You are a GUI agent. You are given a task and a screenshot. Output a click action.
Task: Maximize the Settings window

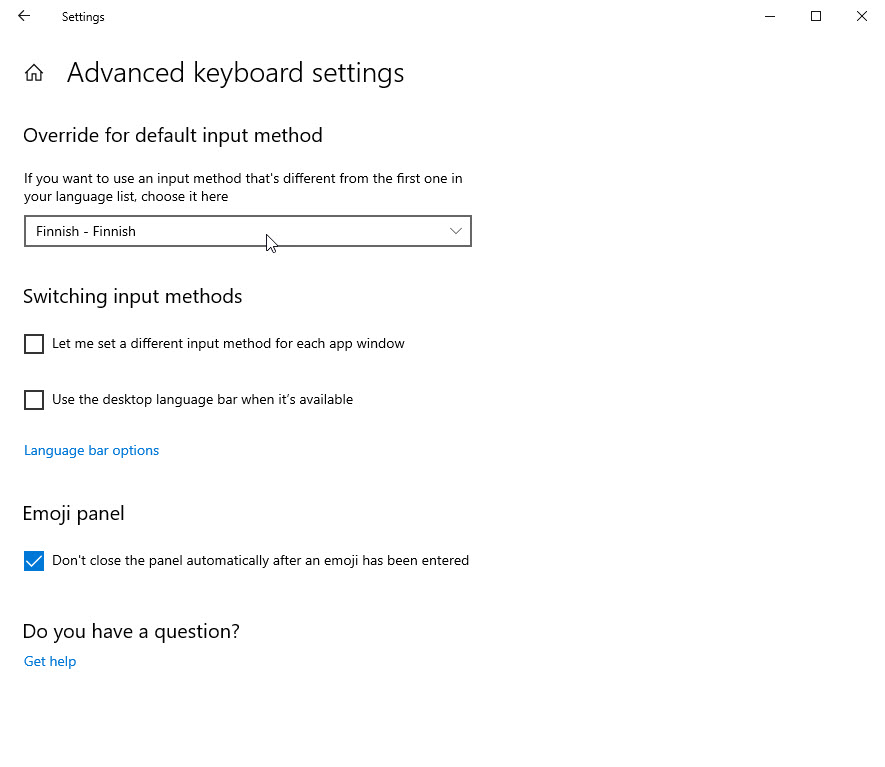pos(816,16)
